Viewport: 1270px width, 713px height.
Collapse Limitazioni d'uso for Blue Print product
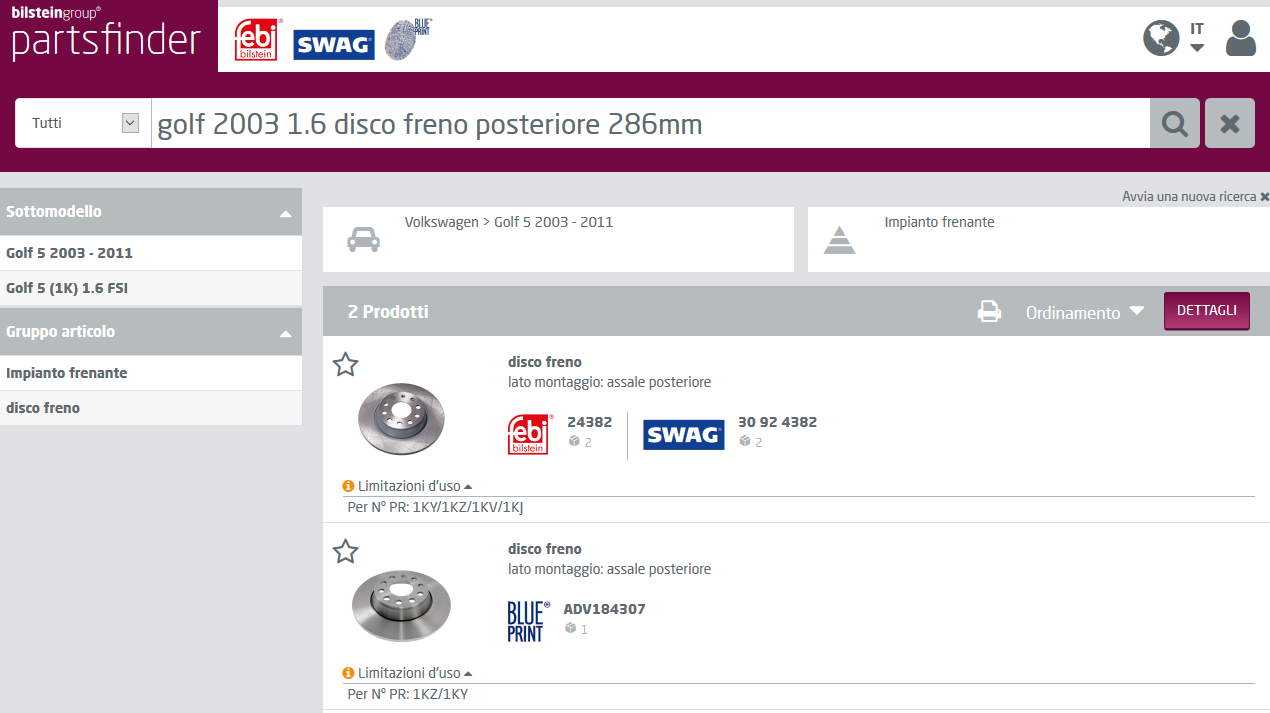tap(415, 673)
